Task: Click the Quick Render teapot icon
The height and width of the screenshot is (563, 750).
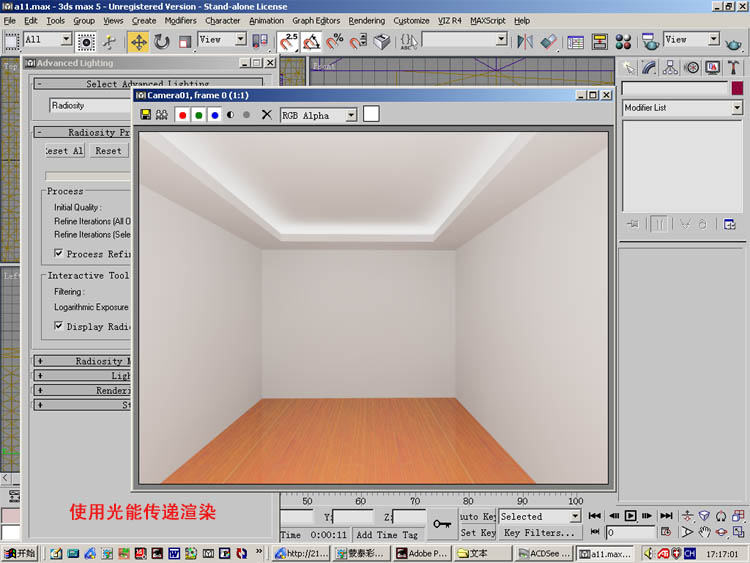Action: [733, 44]
